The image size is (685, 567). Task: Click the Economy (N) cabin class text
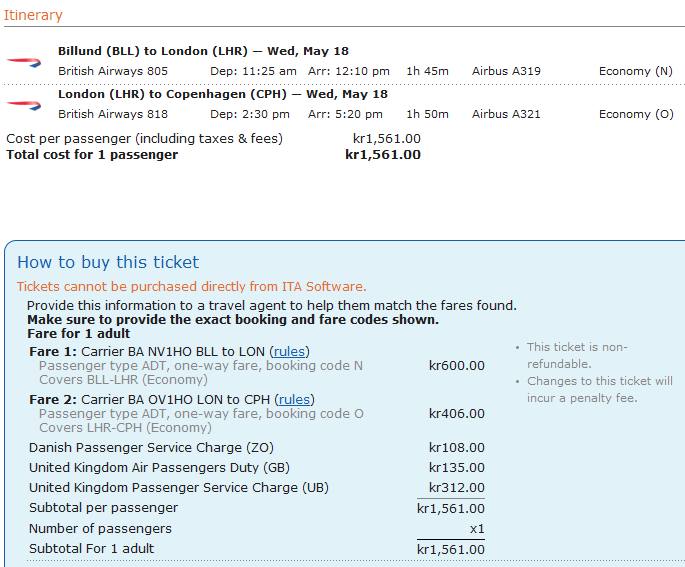pyautogui.click(x=636, y=71)
